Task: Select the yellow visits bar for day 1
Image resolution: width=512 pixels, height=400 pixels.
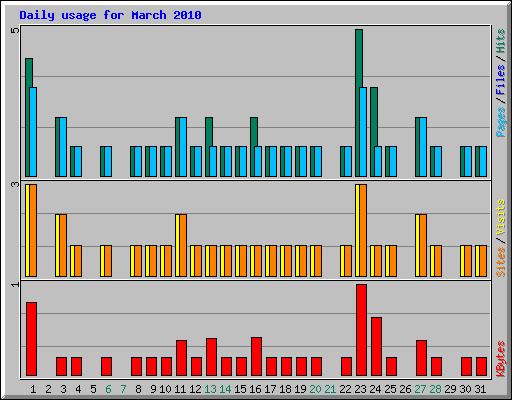Action: pos(28,230)
